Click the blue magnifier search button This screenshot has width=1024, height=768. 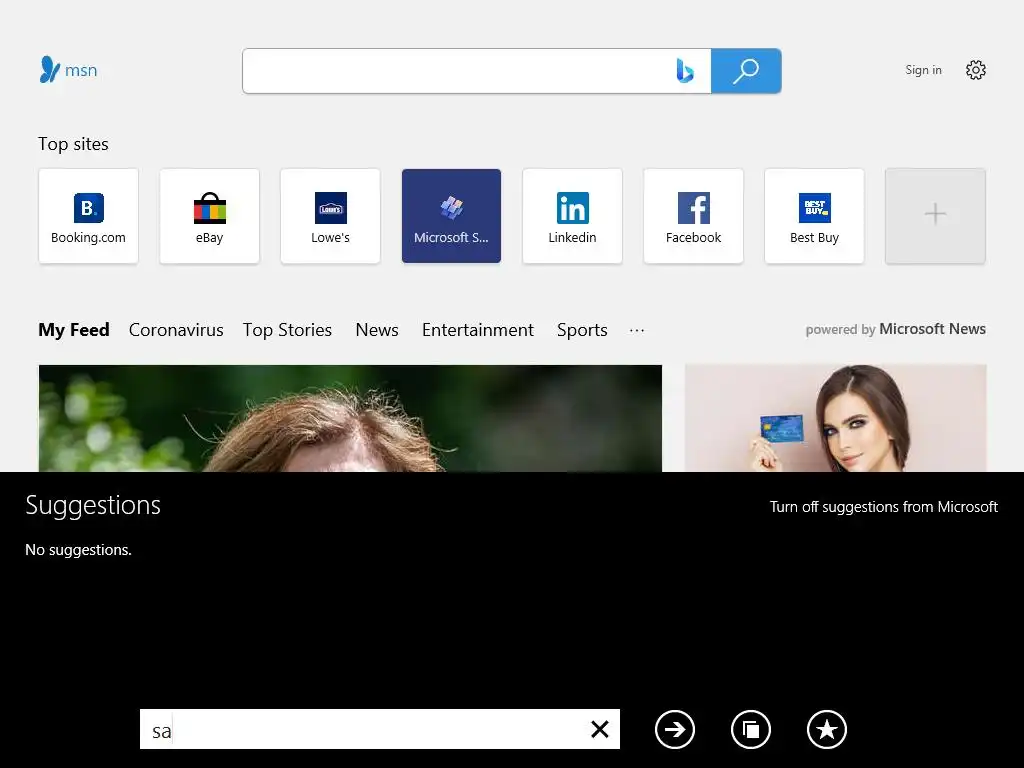(746, 71)
